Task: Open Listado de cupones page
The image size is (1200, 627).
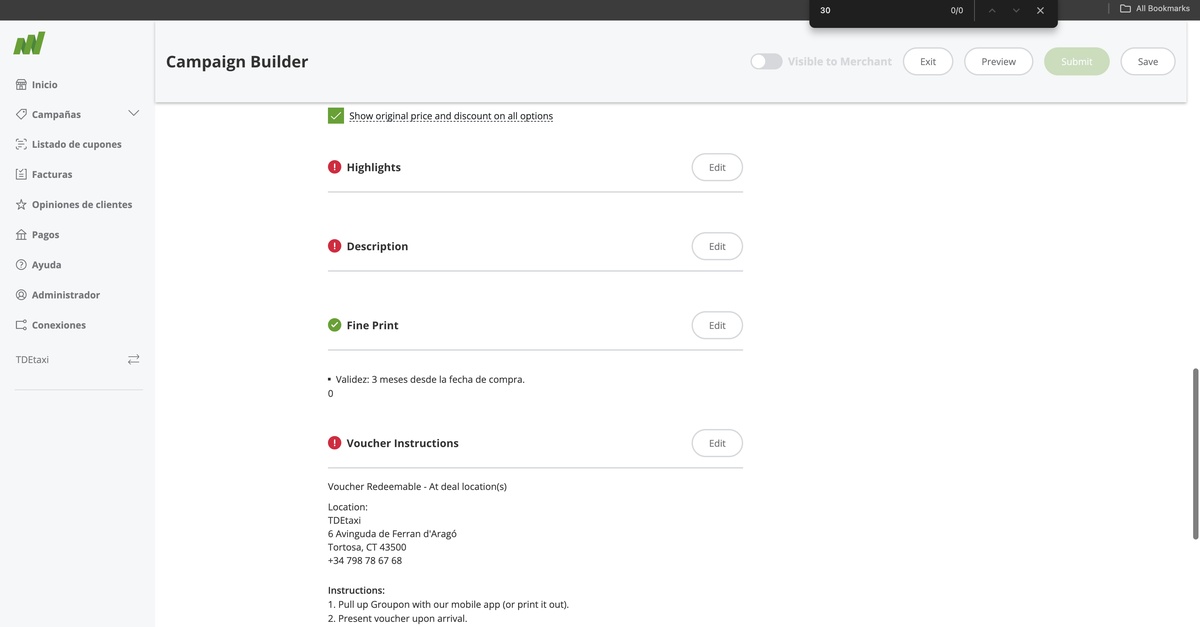Action: (77, 144)
